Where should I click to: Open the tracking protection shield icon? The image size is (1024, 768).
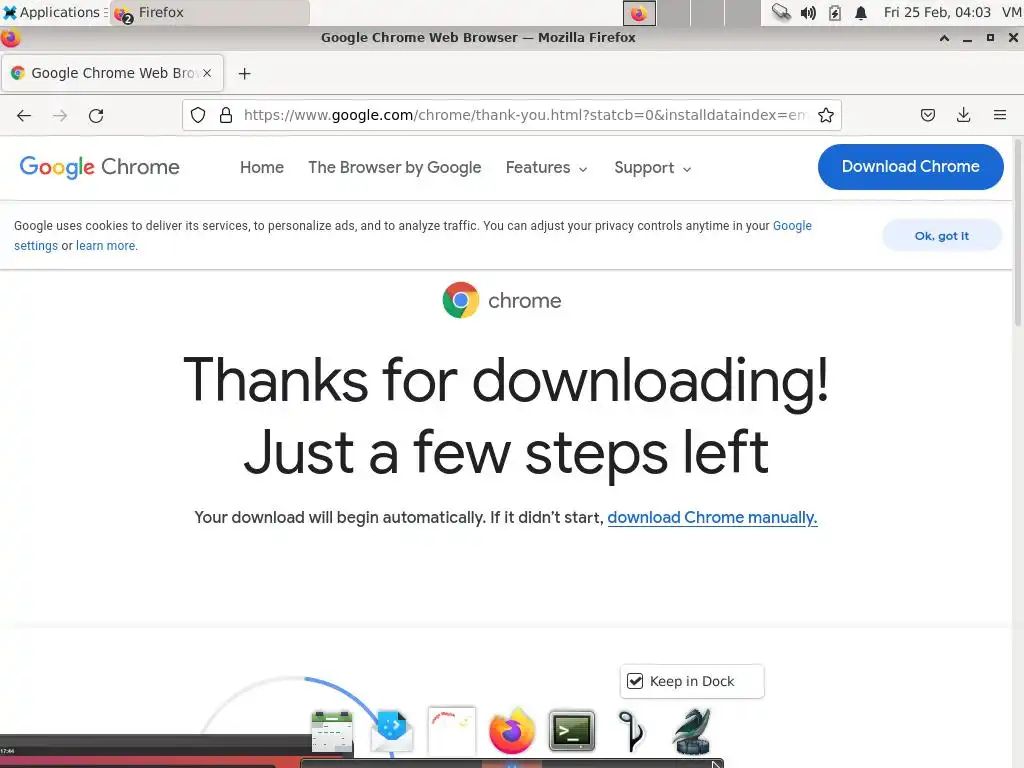(198, 116)
